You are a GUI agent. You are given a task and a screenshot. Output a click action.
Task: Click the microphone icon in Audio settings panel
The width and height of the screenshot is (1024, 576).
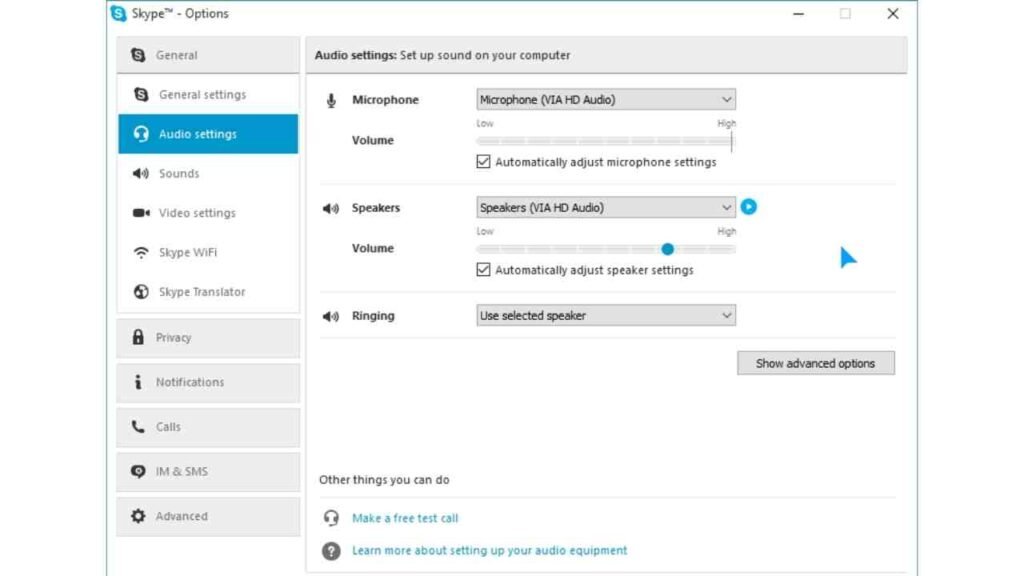point(331,101)
